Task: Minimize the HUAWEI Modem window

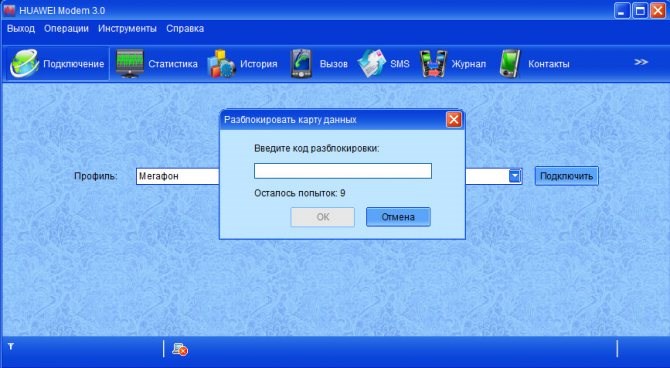Action: (622, 10)
